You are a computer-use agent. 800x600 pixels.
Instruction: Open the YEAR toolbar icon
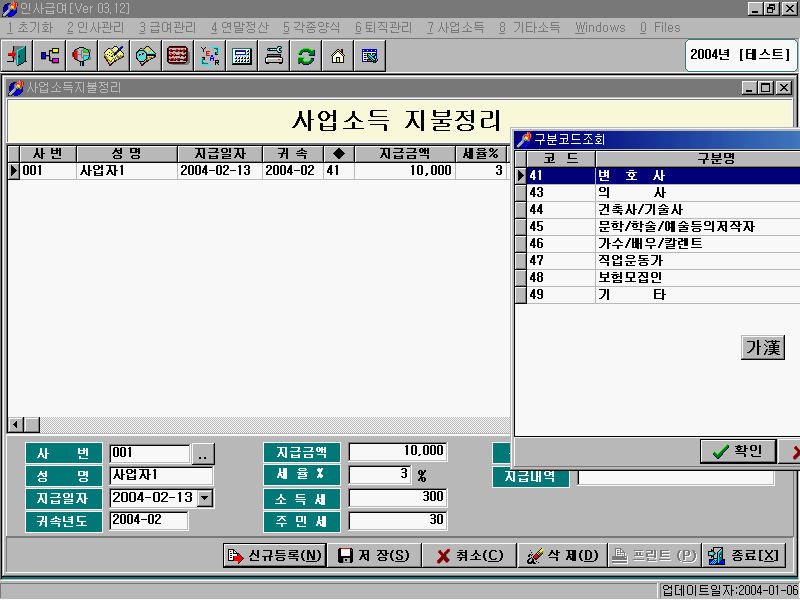(210, 56)
